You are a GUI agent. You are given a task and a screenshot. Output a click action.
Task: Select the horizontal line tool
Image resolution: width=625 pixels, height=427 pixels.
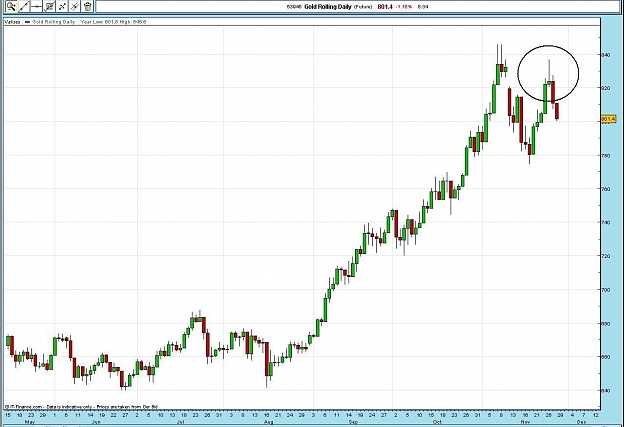[x=36, y=6]
